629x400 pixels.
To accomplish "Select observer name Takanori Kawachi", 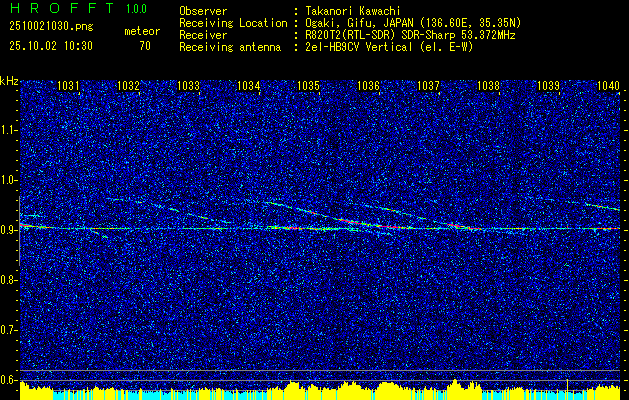I will point(353,11).
